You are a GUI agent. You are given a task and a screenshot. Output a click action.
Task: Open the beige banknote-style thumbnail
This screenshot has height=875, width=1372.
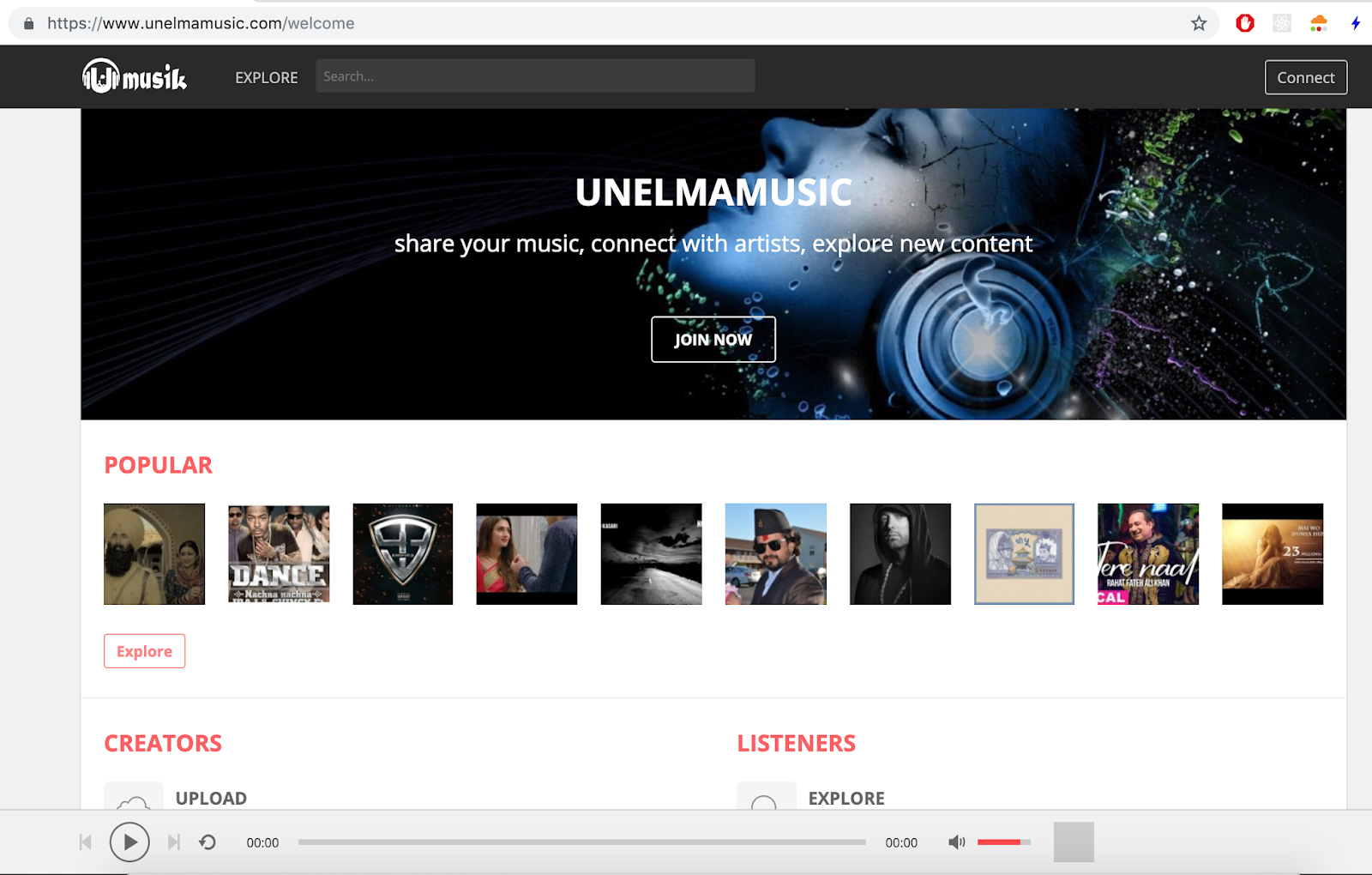pyautogui.click(x=1024, y=554)
